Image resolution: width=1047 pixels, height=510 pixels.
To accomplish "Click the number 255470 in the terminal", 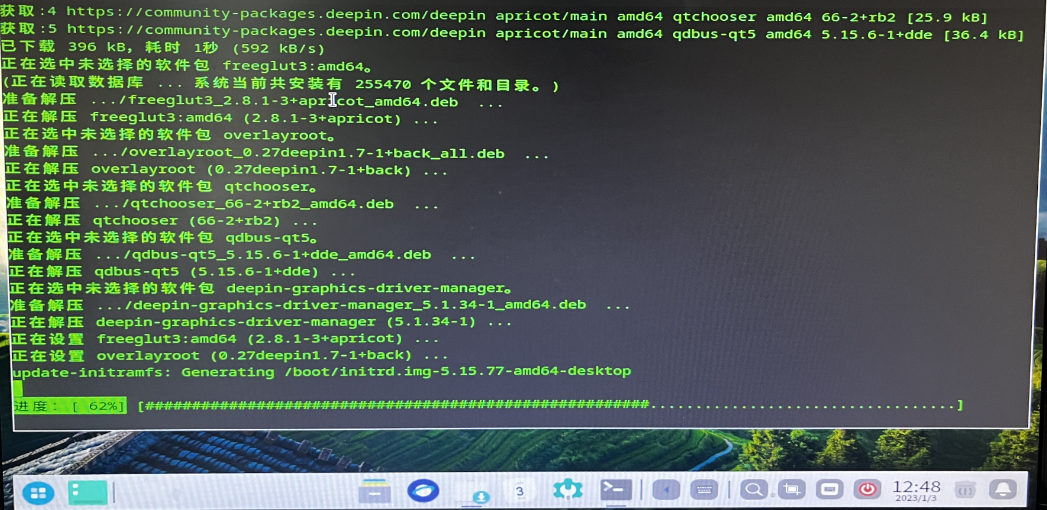I will click(x=383, y=85).
